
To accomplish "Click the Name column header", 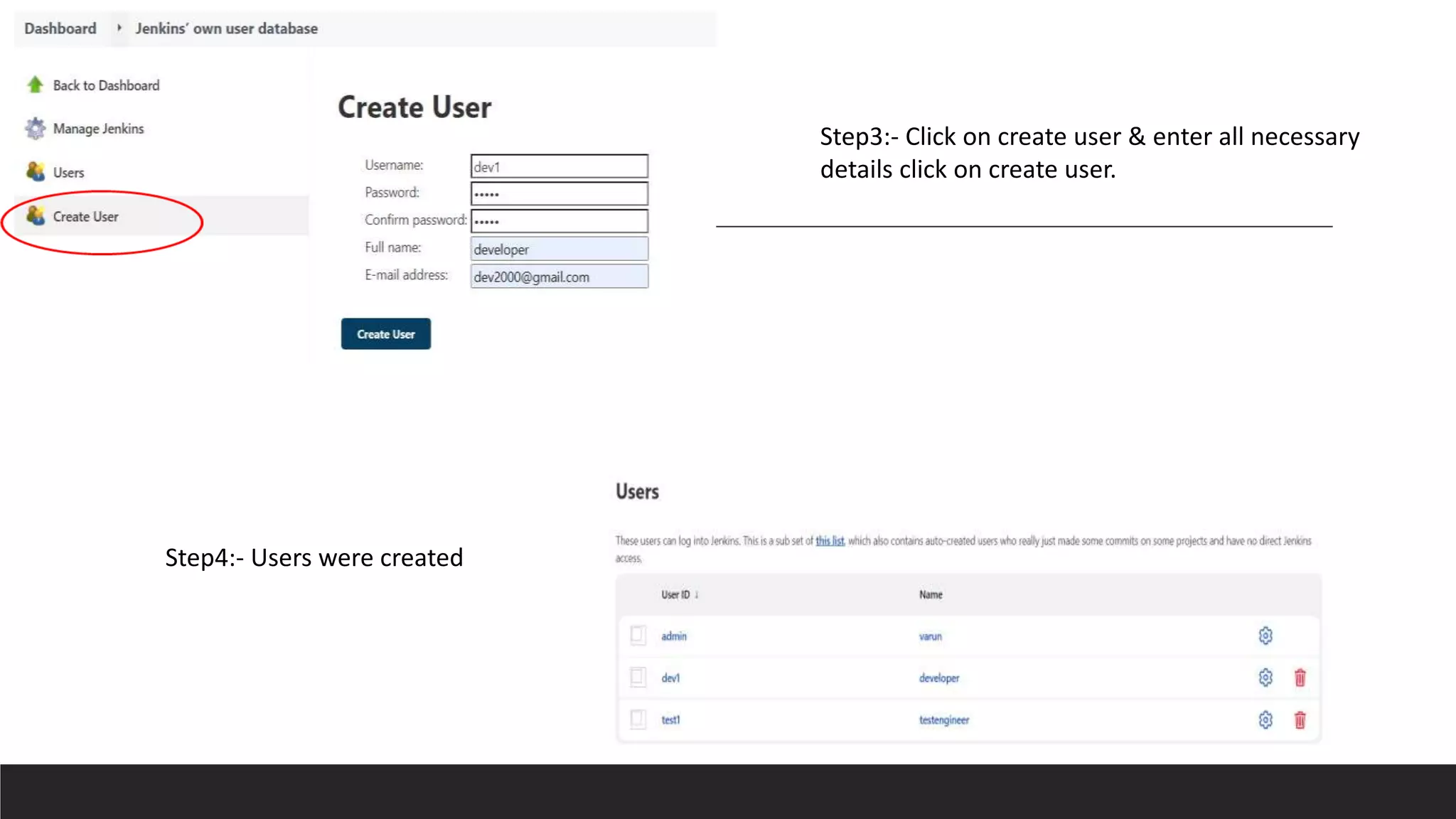I will tap(931, 595).
